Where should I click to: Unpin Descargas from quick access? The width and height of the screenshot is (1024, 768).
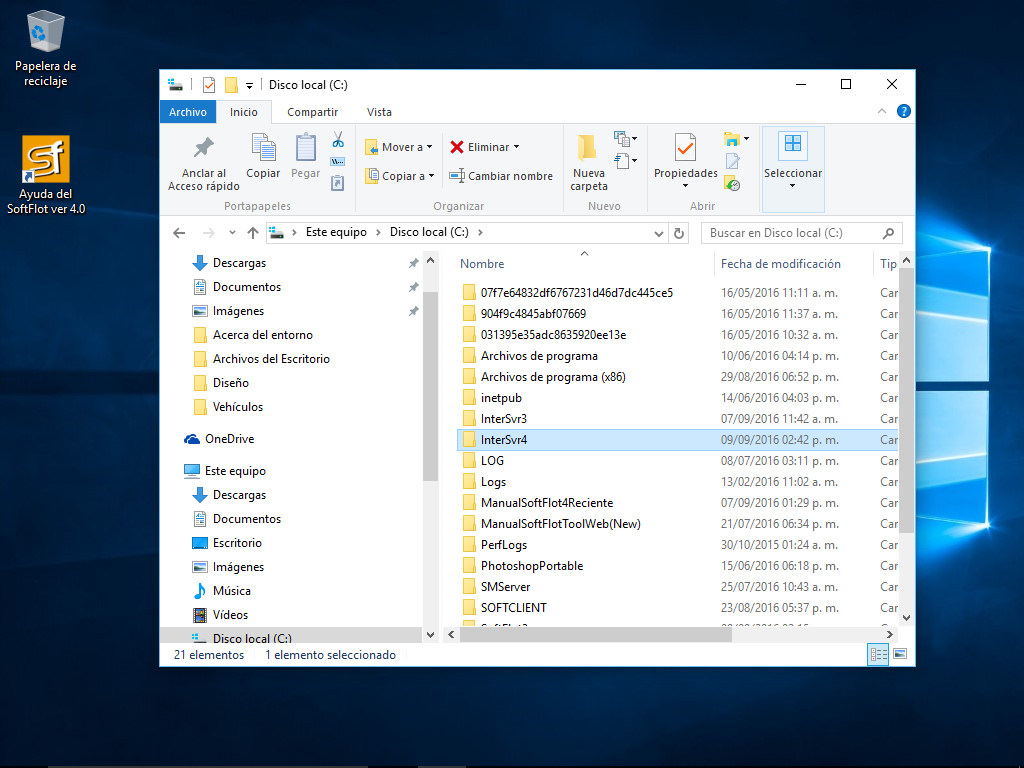click(413, 263)
